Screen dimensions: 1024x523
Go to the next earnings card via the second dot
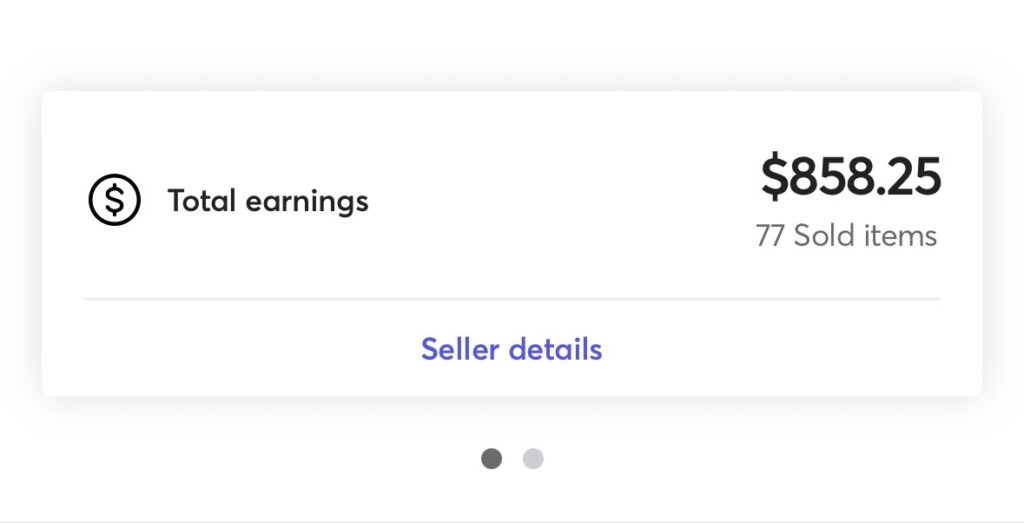533,459
